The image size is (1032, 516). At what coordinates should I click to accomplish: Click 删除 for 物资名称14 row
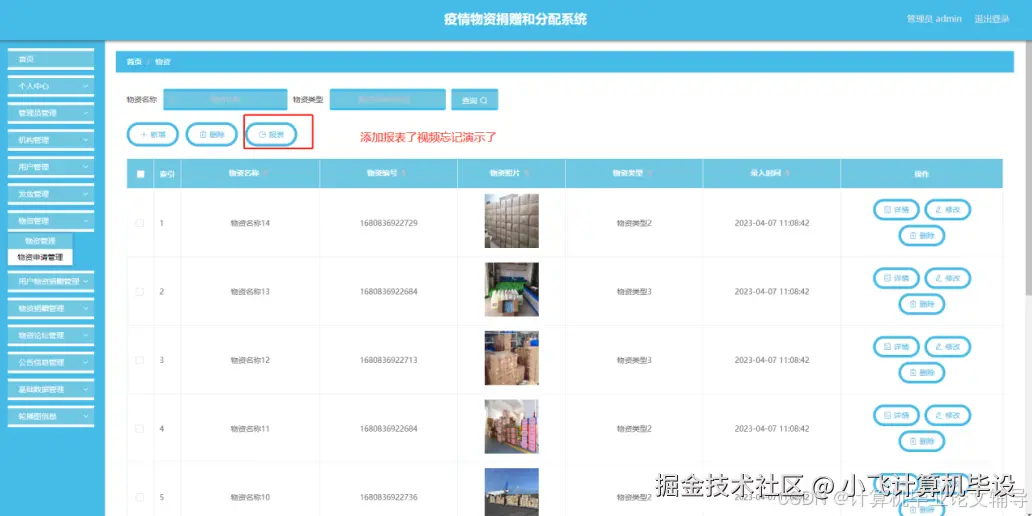pos(922,236)
